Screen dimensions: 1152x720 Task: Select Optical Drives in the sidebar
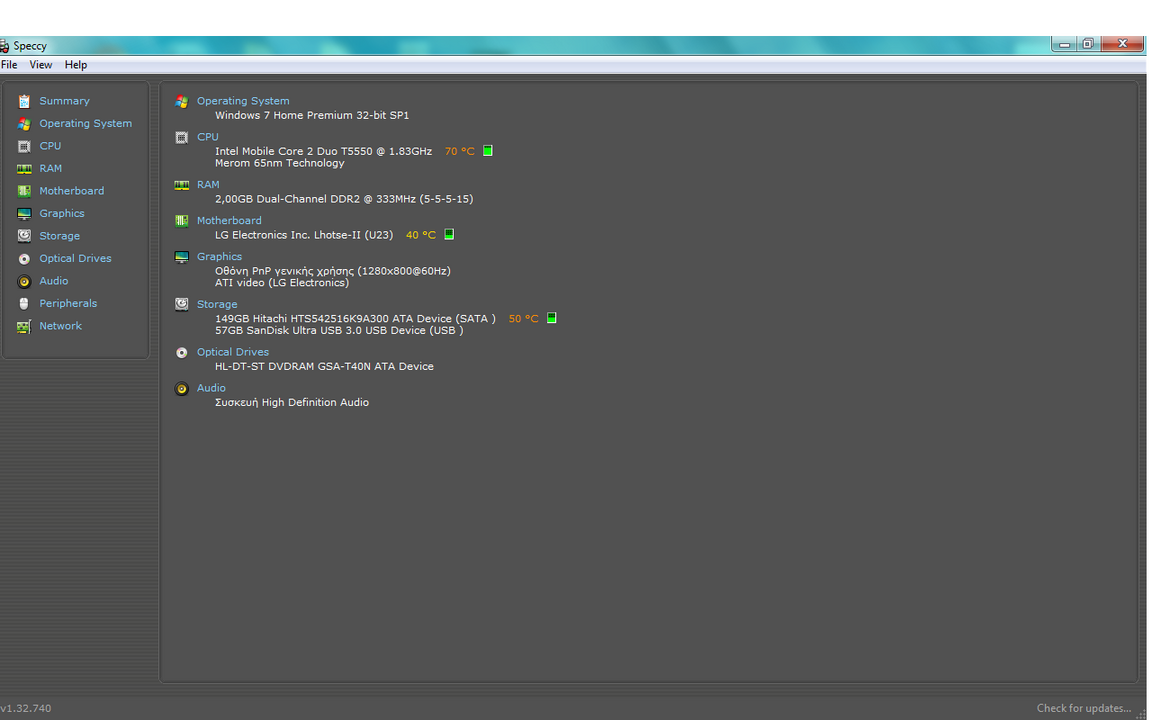coord(76,259)
